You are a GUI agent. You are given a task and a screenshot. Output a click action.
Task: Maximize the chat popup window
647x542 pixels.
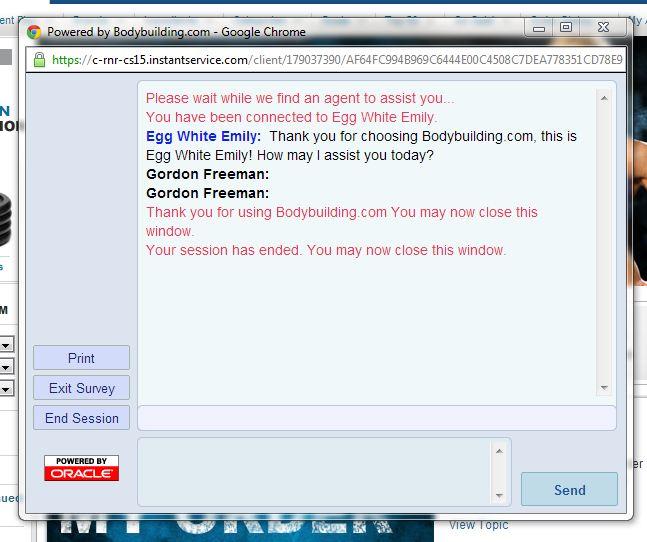click(x=566, y=27)
